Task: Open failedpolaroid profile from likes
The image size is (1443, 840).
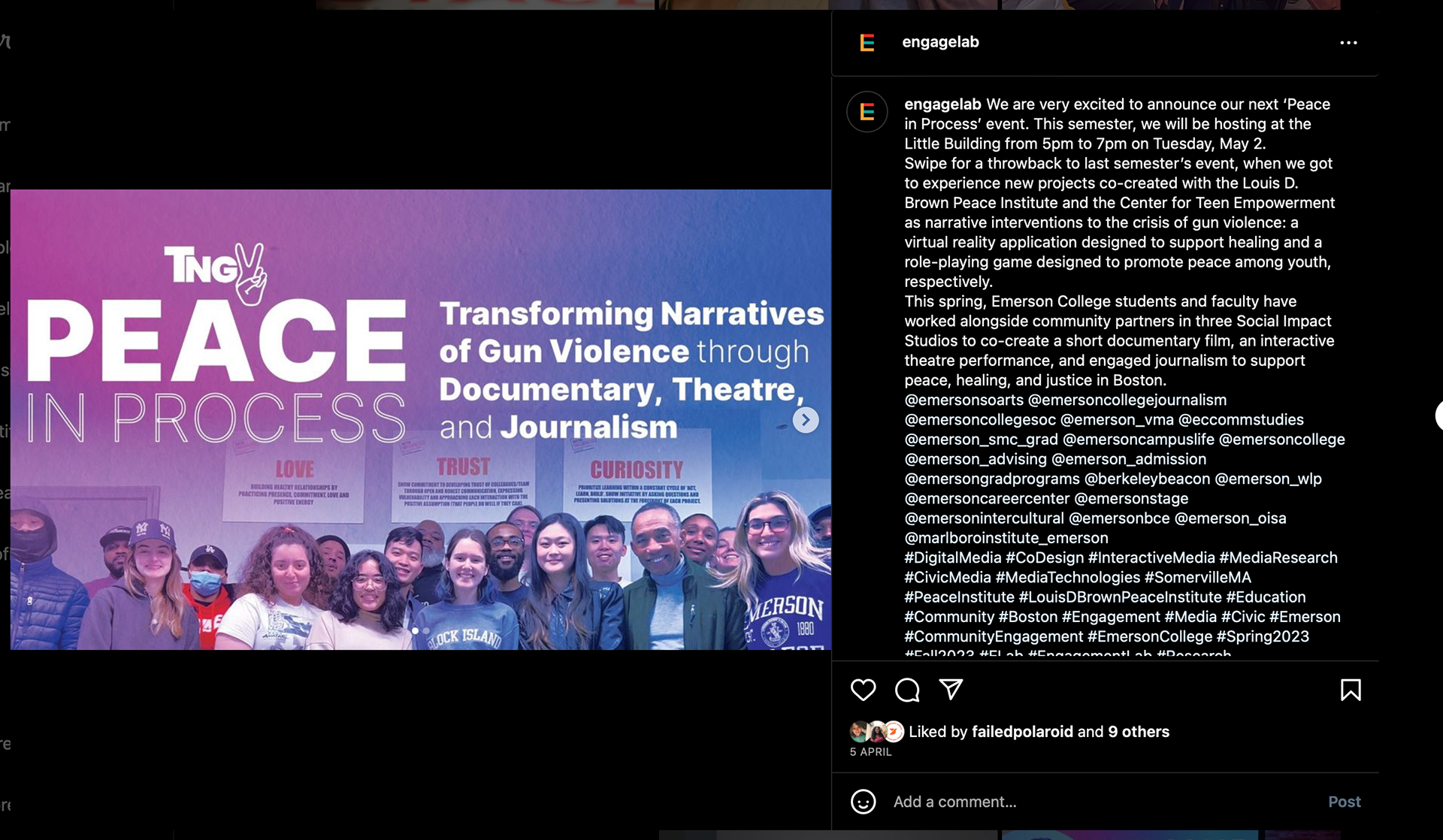Action: tap(1022, 732)
